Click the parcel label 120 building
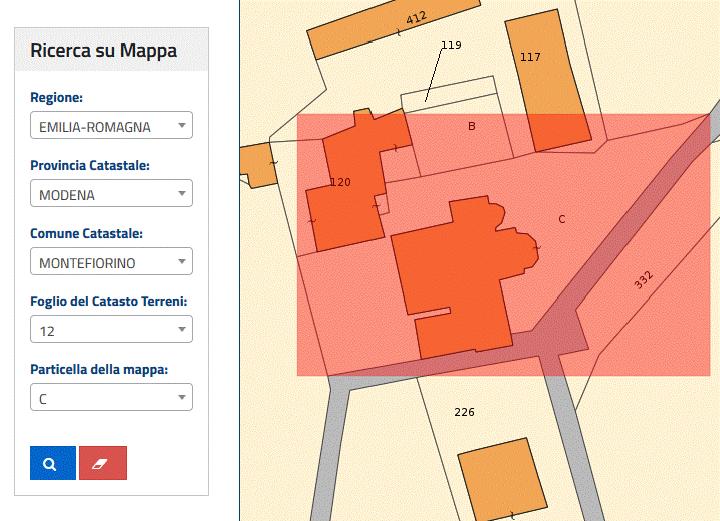Image resolution: width=720 pixels, height=521 pixels. pos(340,182)
